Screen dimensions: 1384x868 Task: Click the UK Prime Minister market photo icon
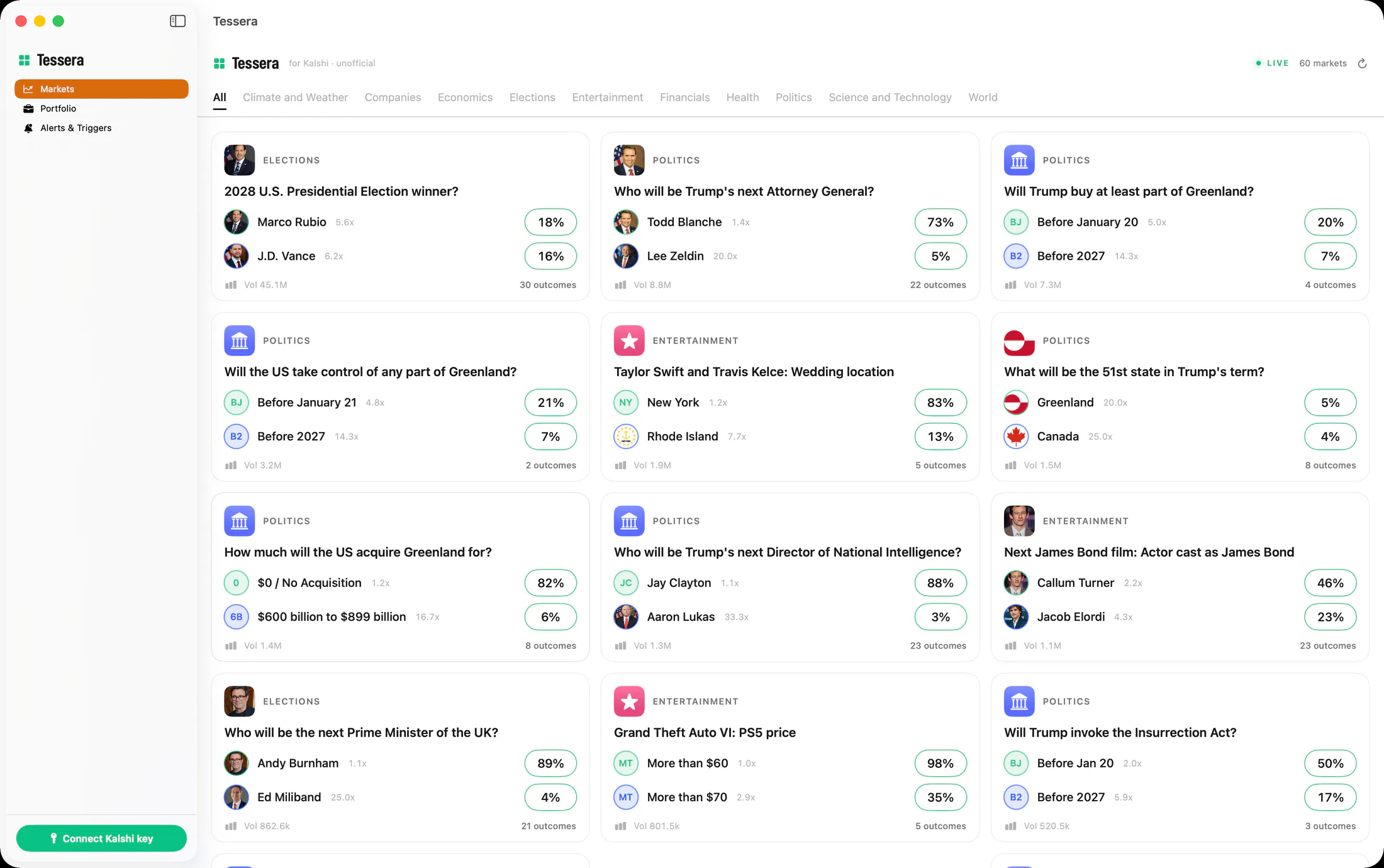[240, 702]
